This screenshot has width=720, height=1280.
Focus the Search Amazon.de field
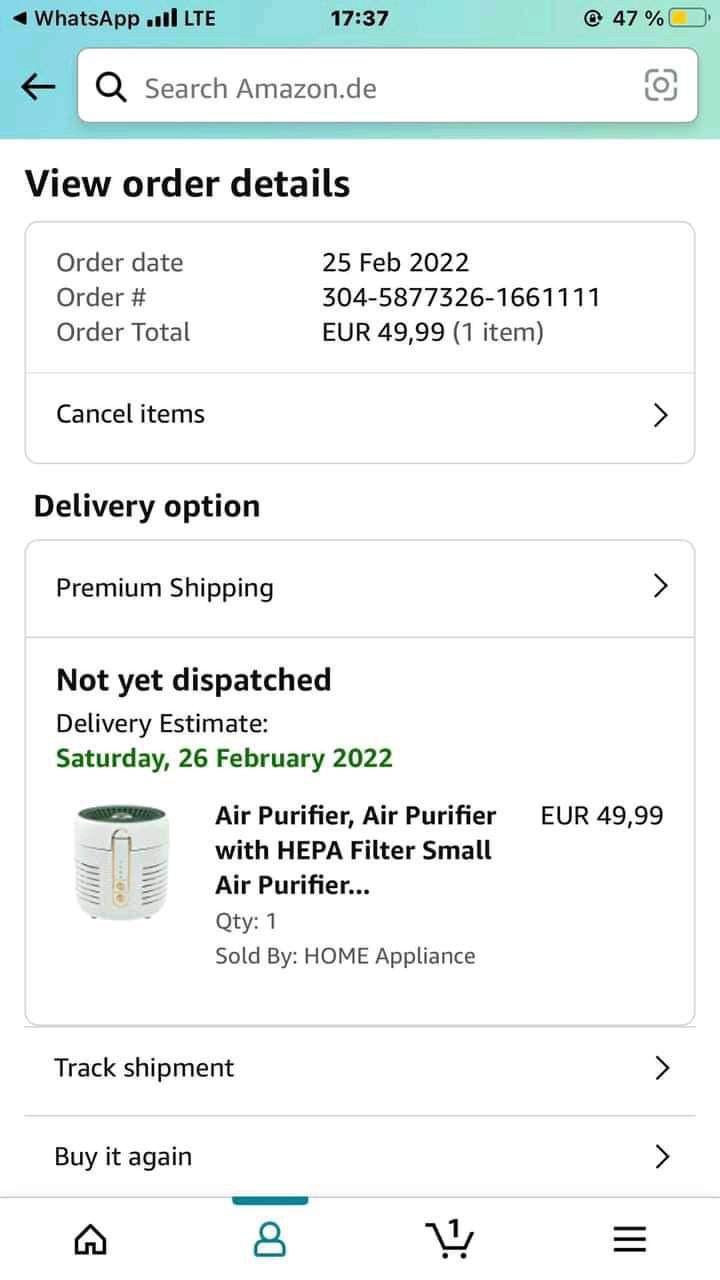coord(380,88)
